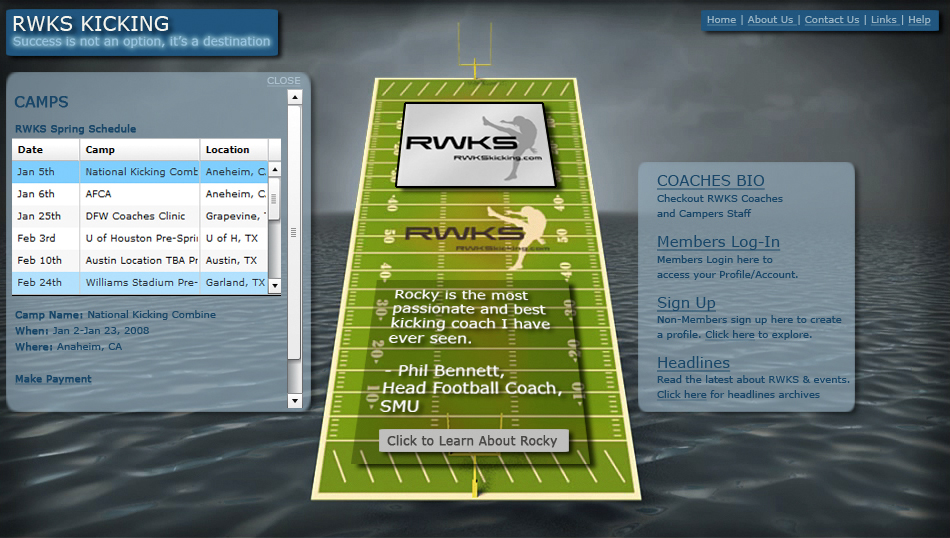Image resolution: width=950 pixels, height=538 pixels.
Task: Select the U of Houston Pre-Spring cell
Action: pyautogui.click(x=139, y=238)
